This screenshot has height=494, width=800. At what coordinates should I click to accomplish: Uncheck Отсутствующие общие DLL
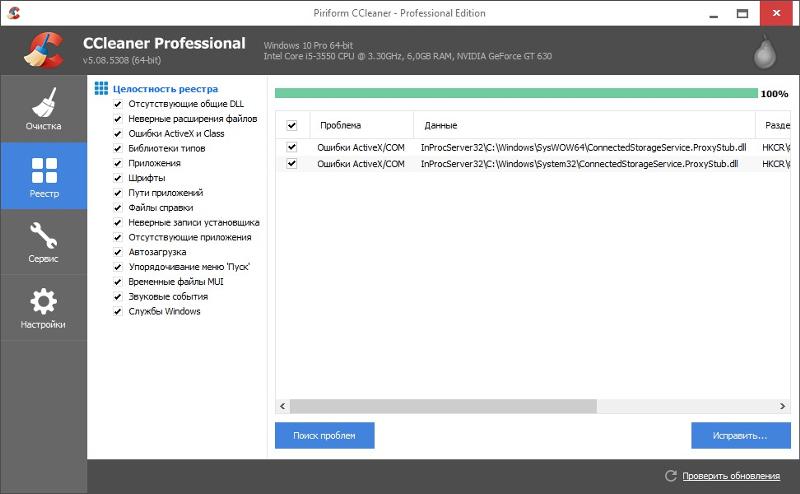[x=118, y=104]
